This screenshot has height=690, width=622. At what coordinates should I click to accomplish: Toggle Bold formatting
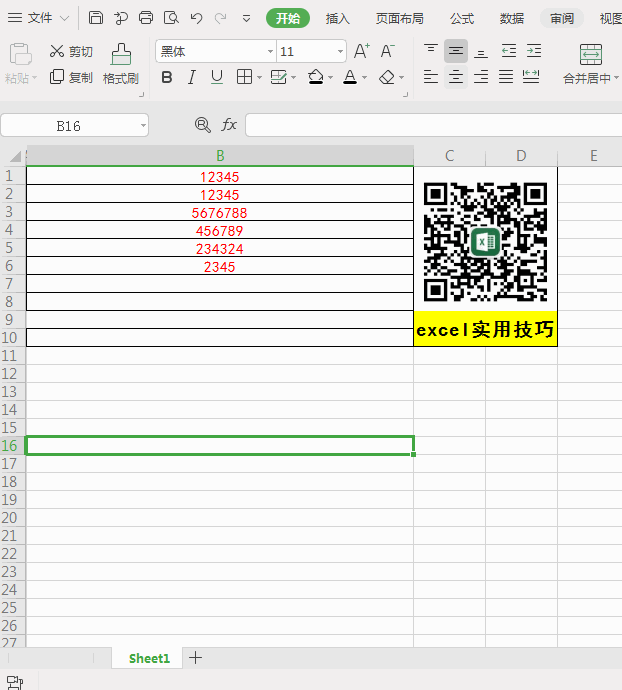[167, 77]
